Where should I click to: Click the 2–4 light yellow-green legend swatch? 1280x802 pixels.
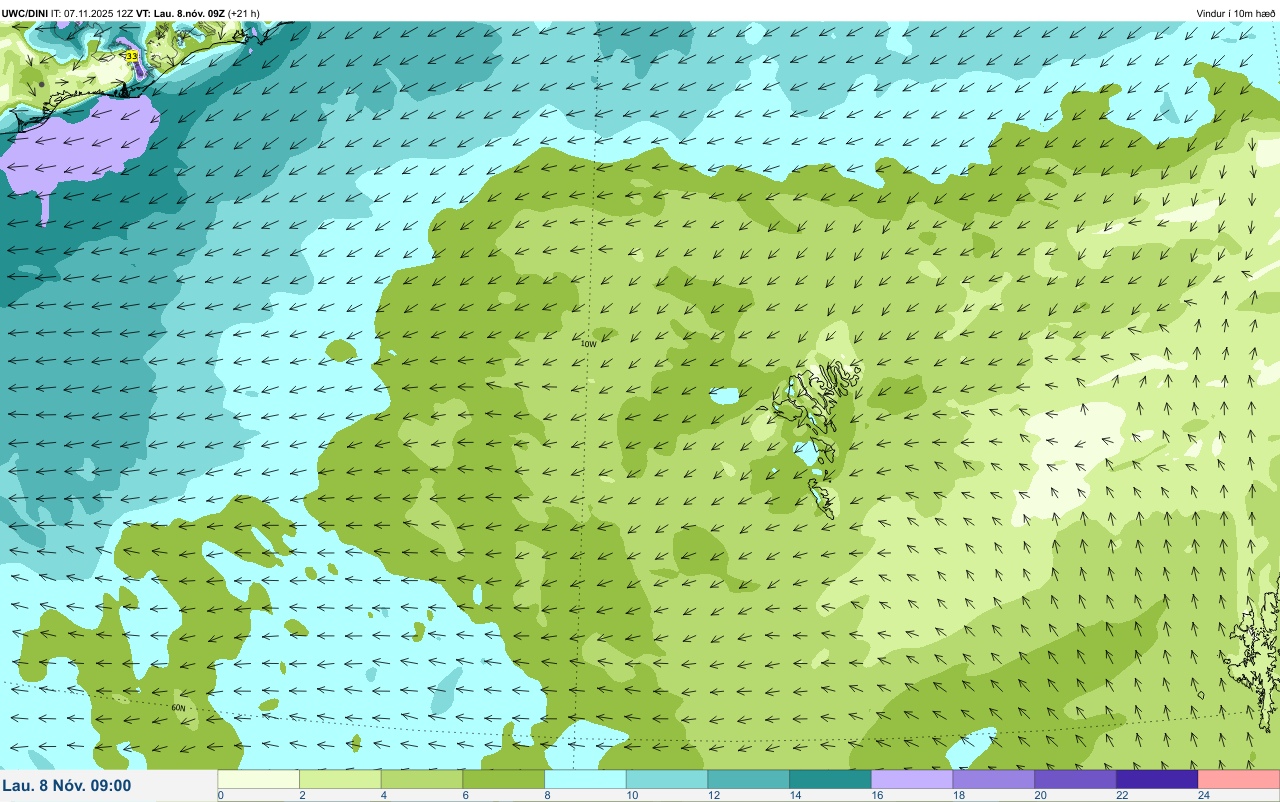341,779
